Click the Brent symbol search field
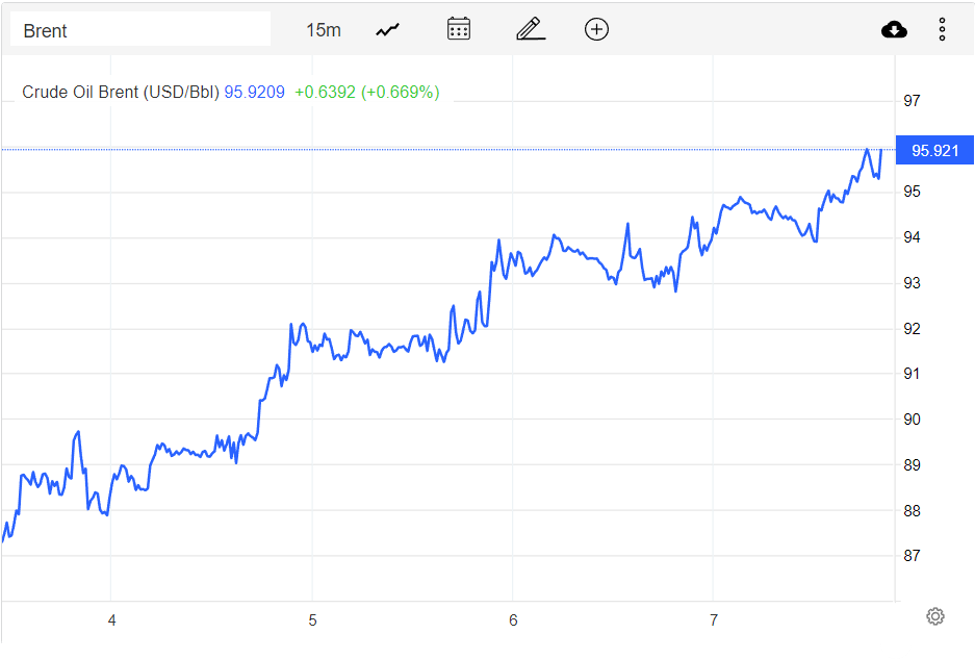Image resolution: width=977 pixels, height=660 pixels. pyautogui.click(x=140, y=30)
